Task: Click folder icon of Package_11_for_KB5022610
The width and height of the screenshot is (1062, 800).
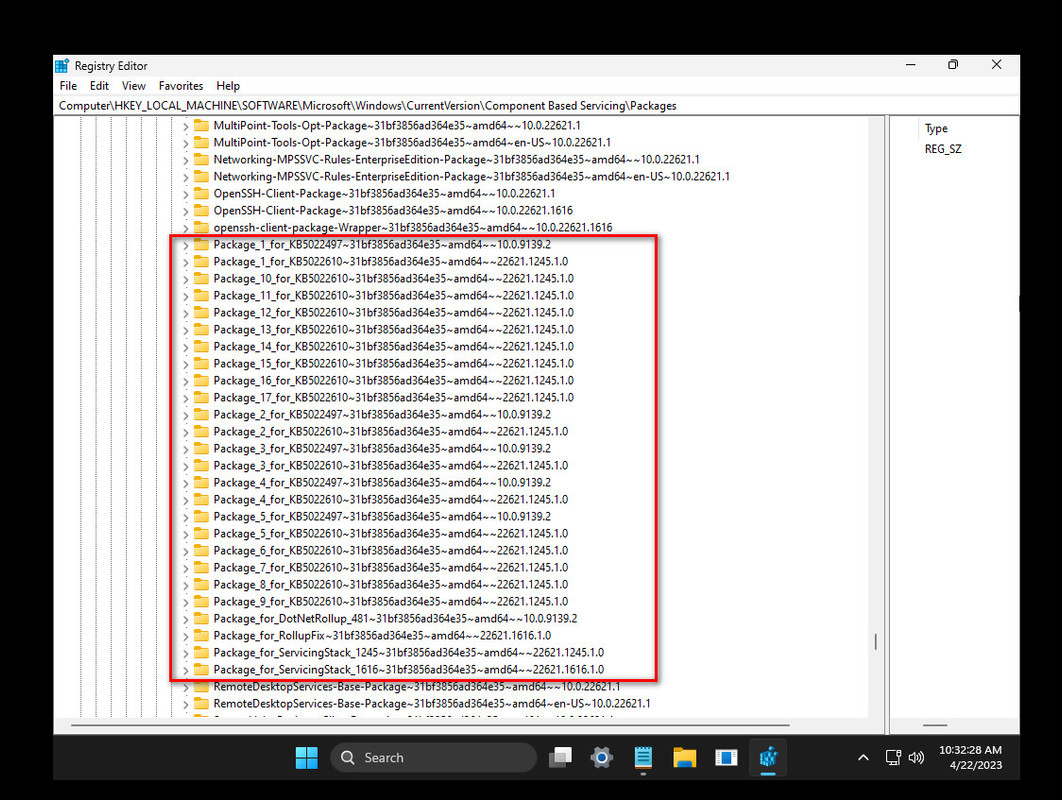Action: 201,295
